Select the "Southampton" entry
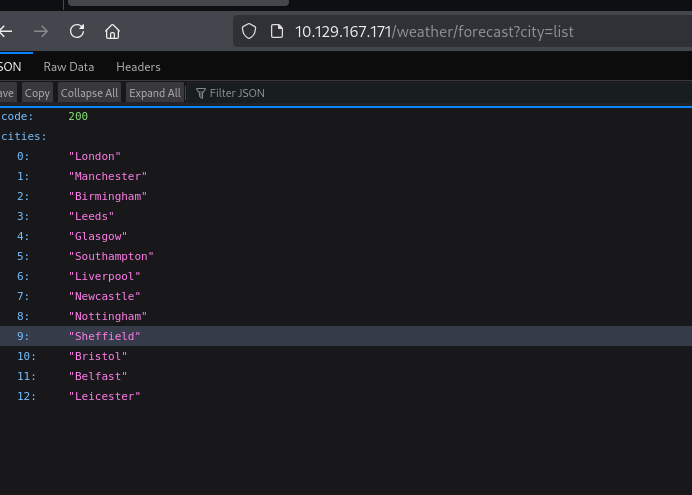Image resolution: width=692 pixels, height=495 pixels. [111, 256]
